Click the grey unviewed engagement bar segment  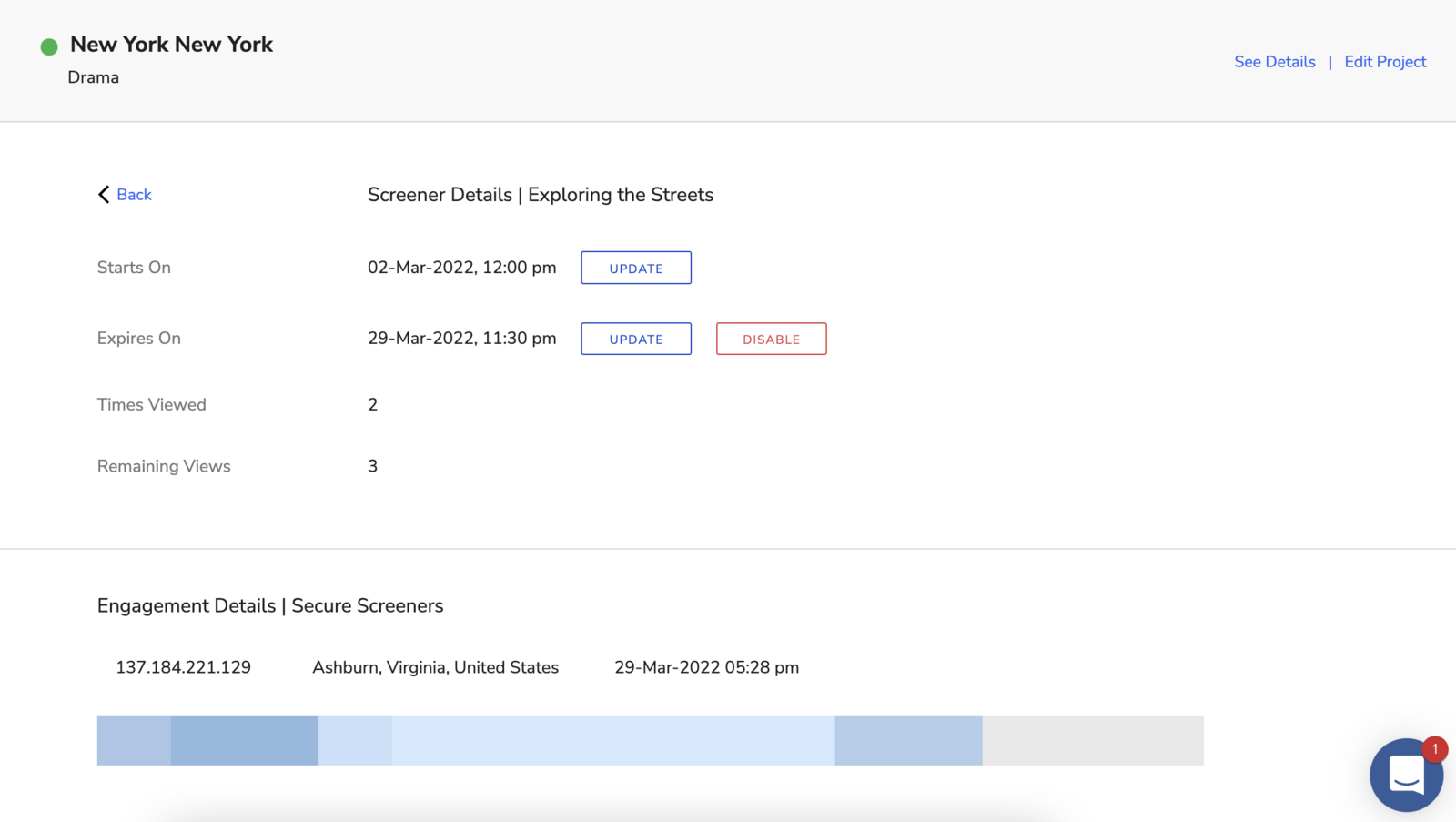click(1092, 740)
